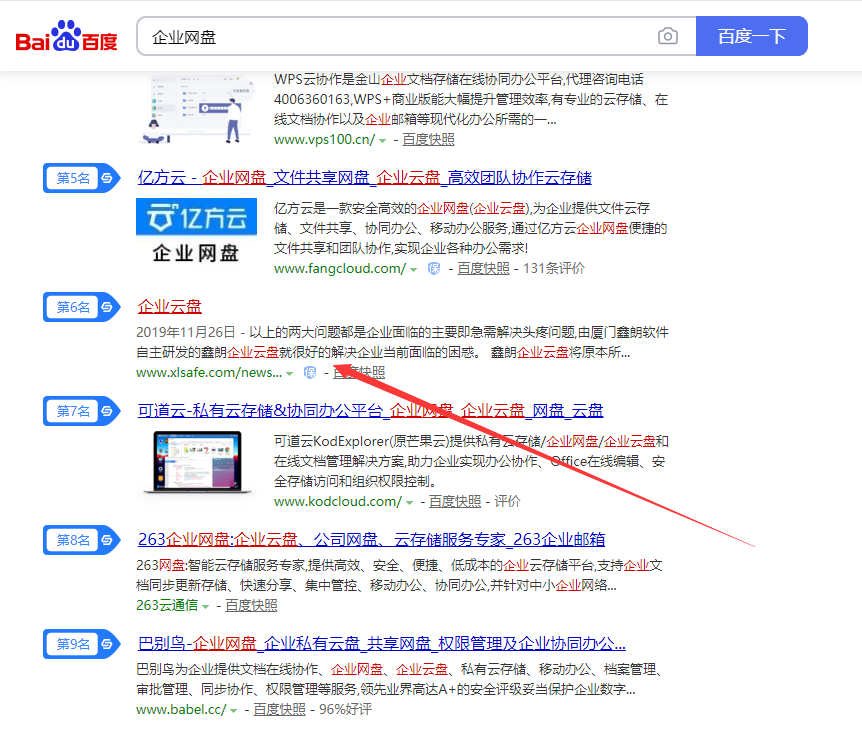Submit search with 百度一下 button
862x733 pixels.
click(752, 36)
